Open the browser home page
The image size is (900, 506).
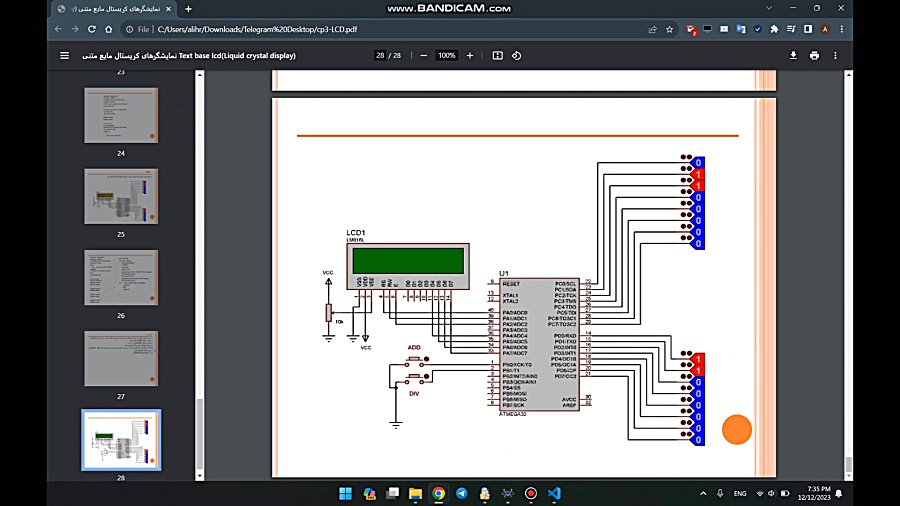pos(108,29)
